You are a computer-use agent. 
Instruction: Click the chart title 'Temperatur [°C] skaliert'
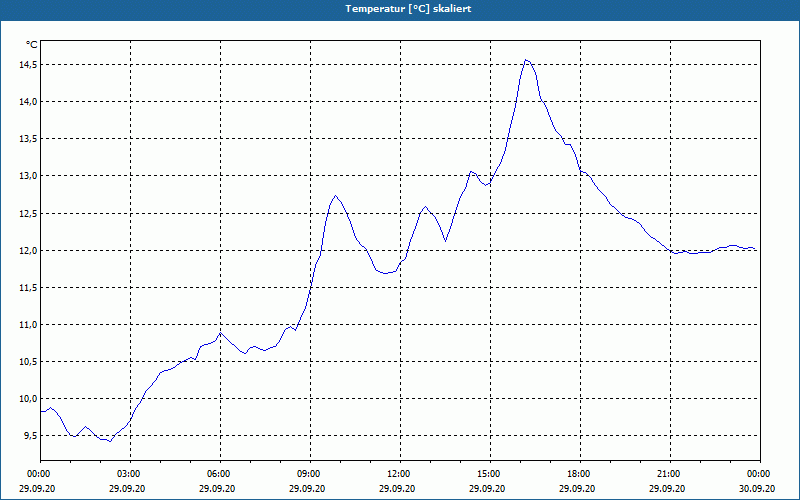pos(408,9)
